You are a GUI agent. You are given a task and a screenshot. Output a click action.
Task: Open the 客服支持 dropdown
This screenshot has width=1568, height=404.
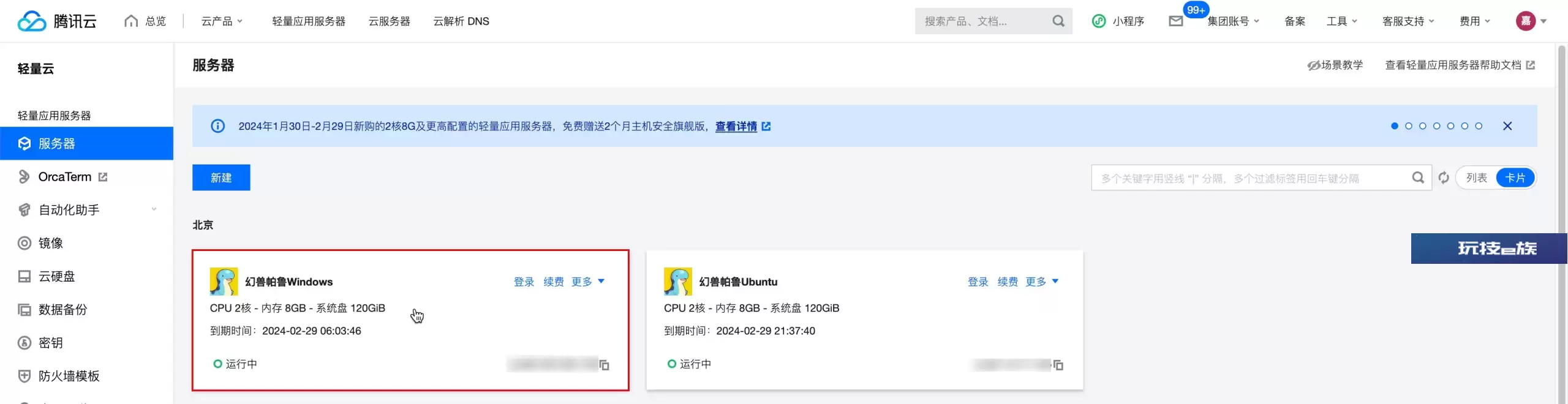[1408, 21]
